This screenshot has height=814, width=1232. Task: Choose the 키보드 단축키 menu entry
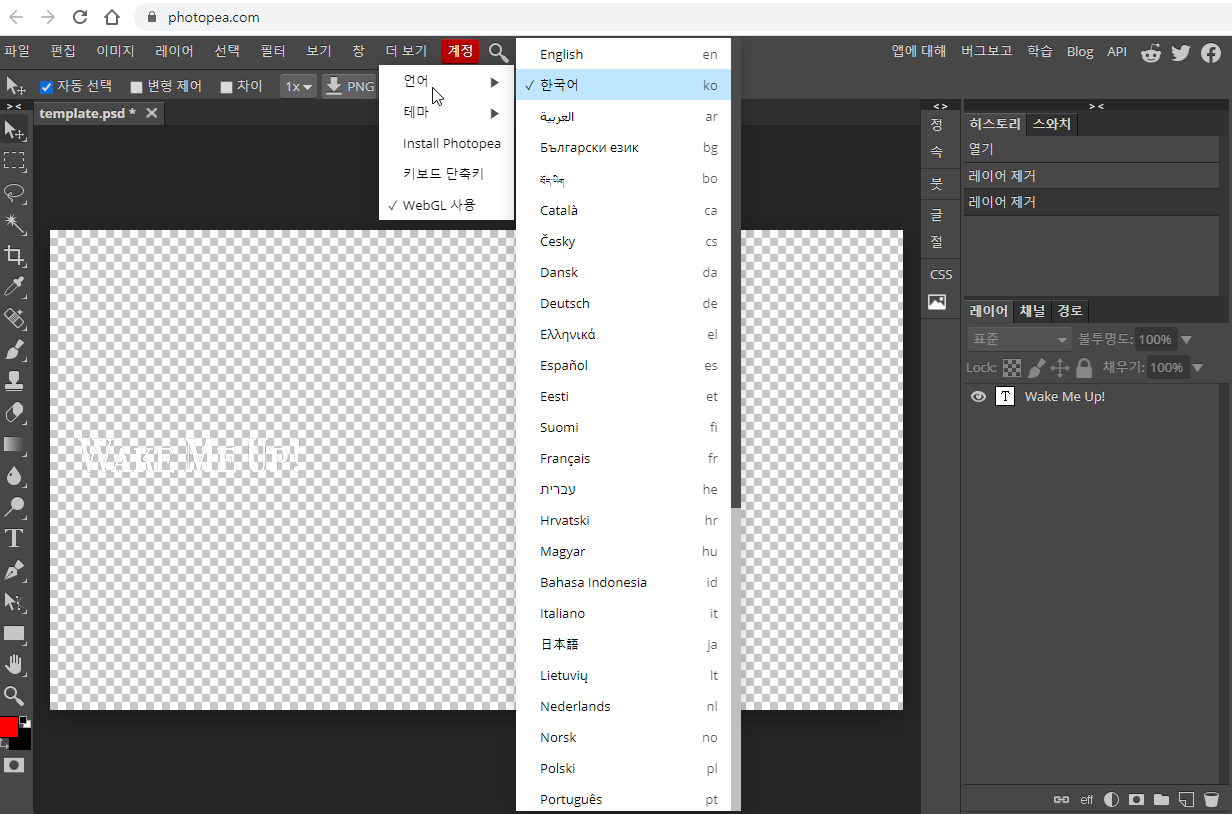click(x=446, y=174)
